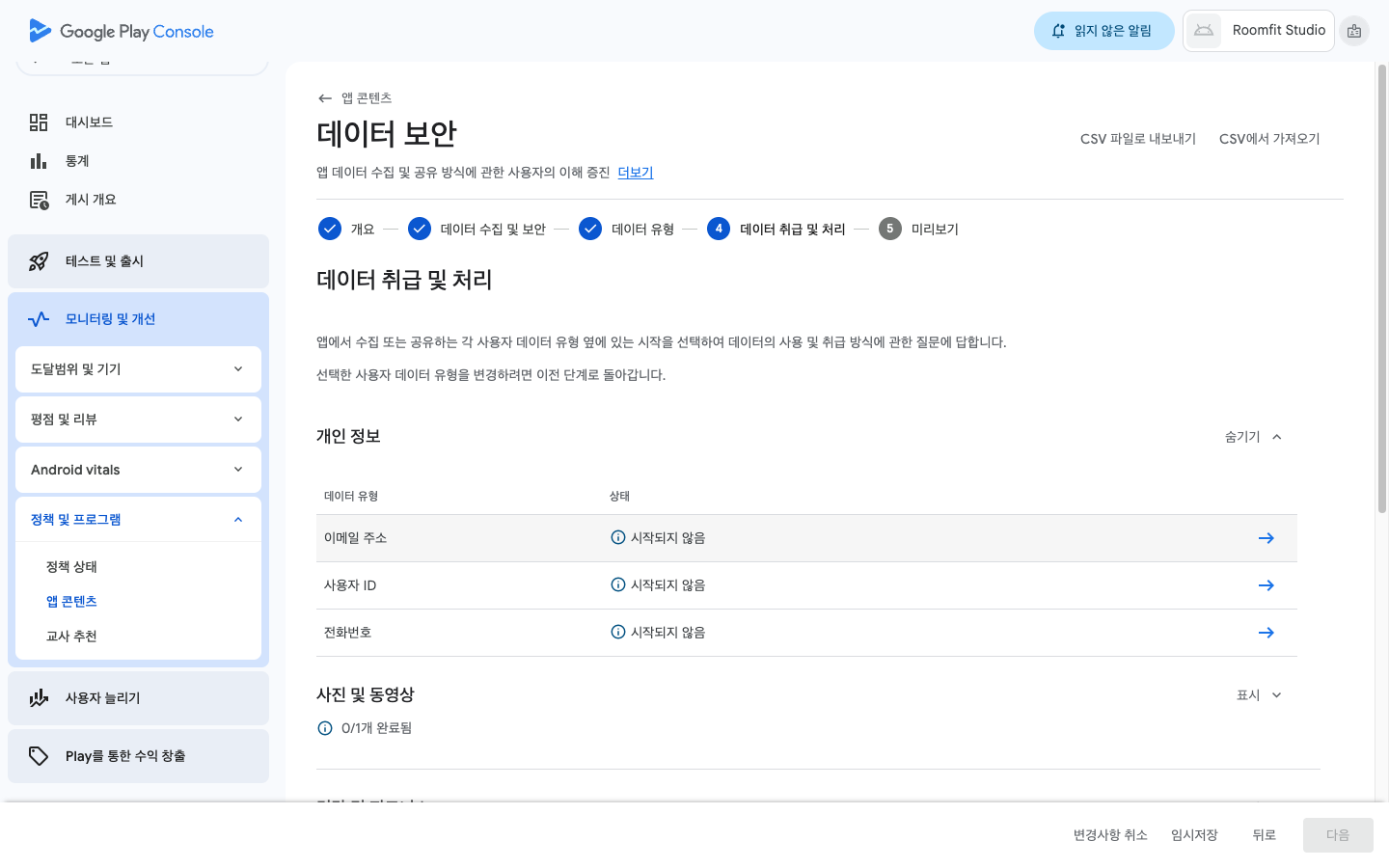Open arrow for 이메일 주소 row
Viewport: 1389px width, 868px height.
click(x=1266, y=538)
